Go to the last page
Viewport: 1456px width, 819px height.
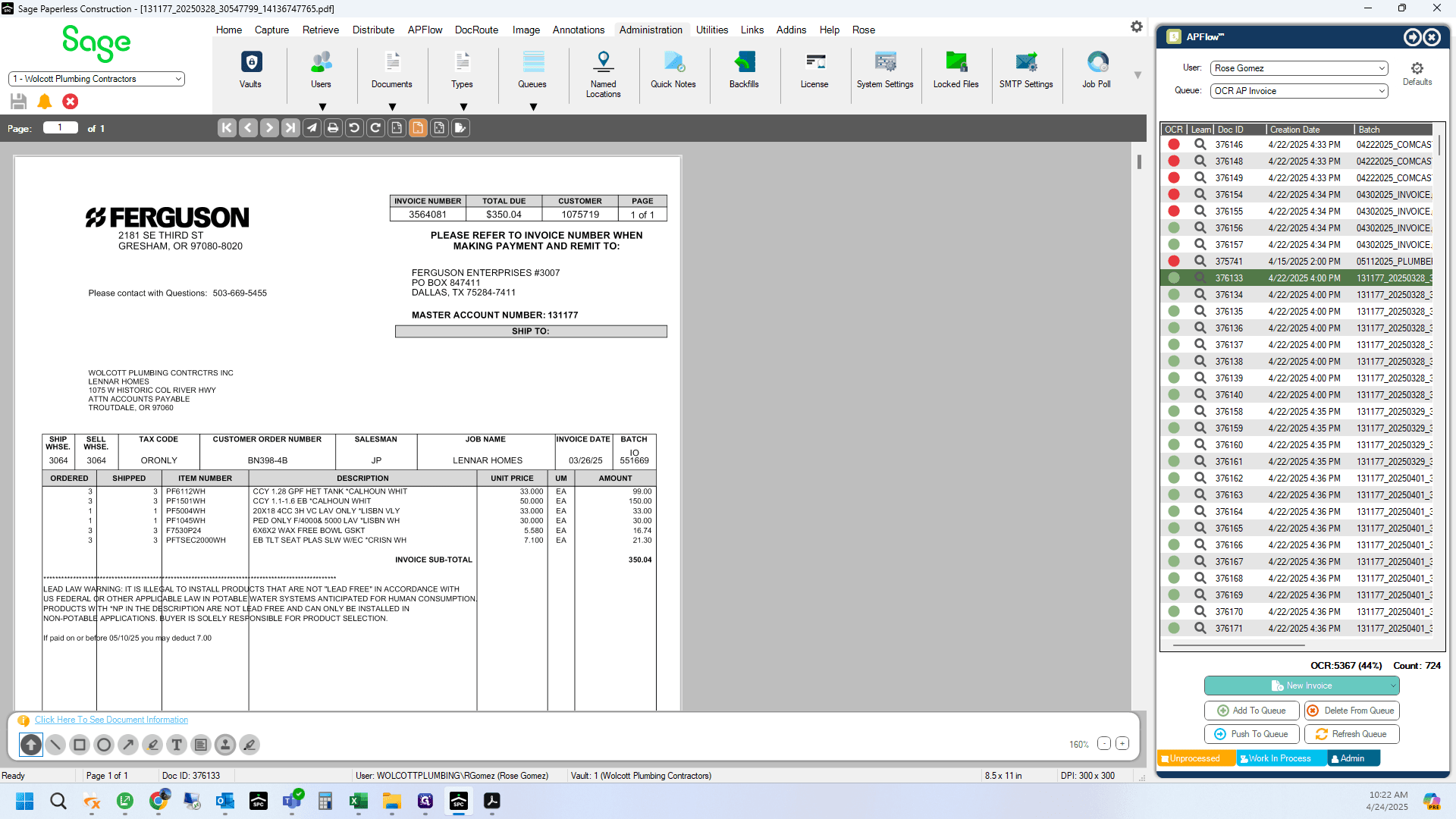[290, 128]
